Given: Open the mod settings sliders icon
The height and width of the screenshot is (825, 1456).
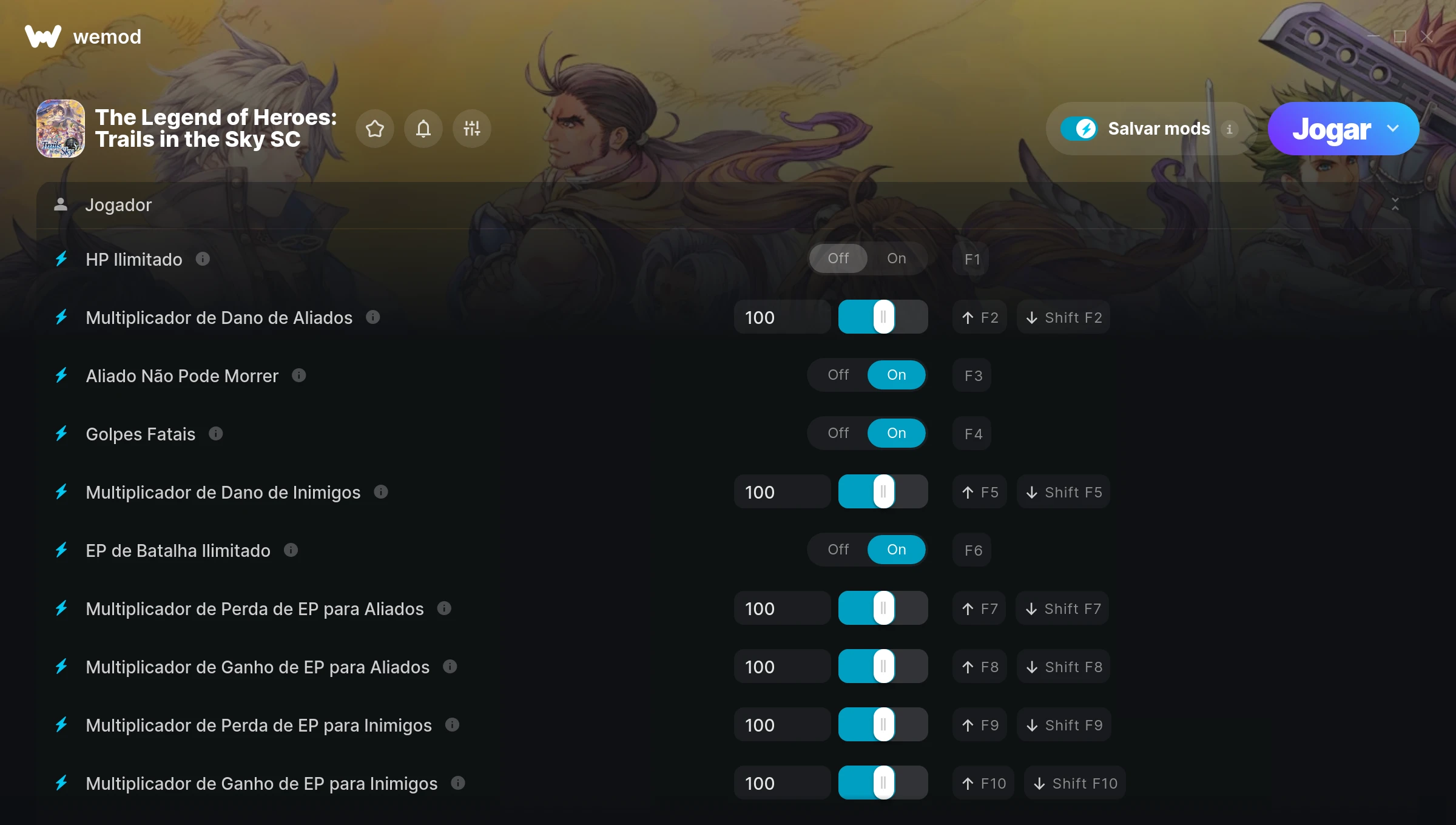Looking at the screenshot, I should pyautogui.click(x=472, y=129).
